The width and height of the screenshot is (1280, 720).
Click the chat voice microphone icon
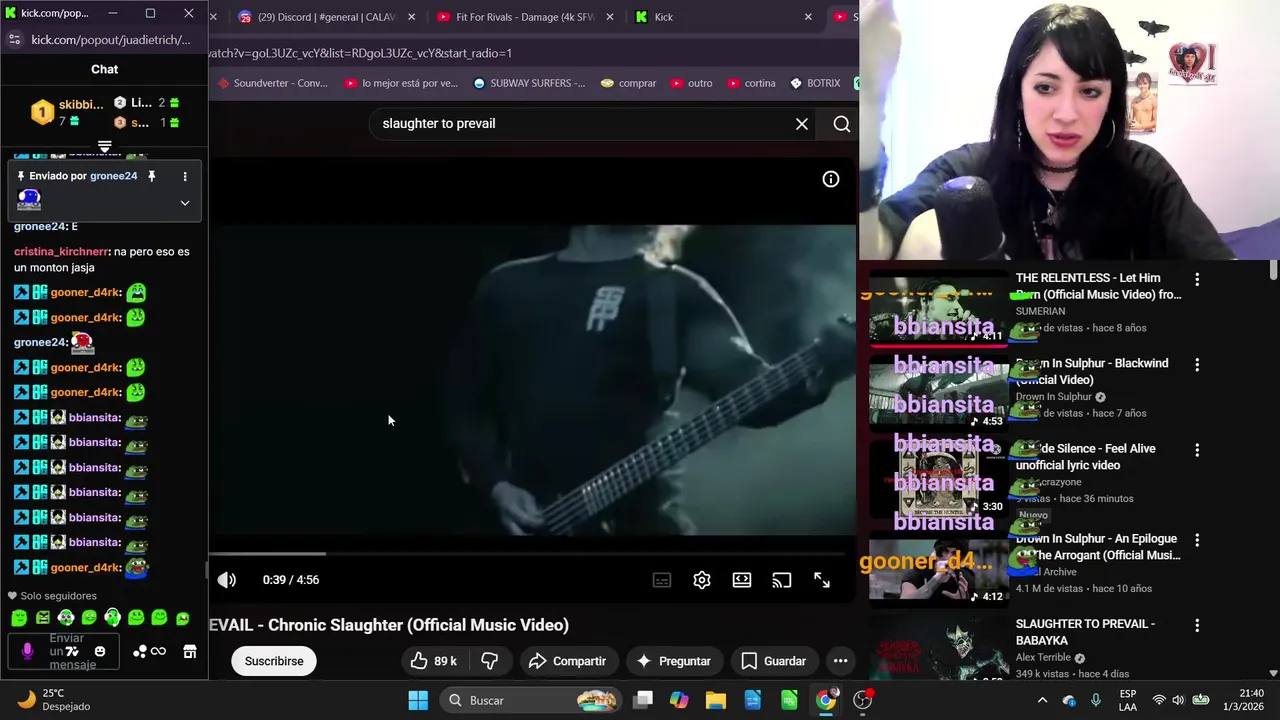tap(27, 651)
